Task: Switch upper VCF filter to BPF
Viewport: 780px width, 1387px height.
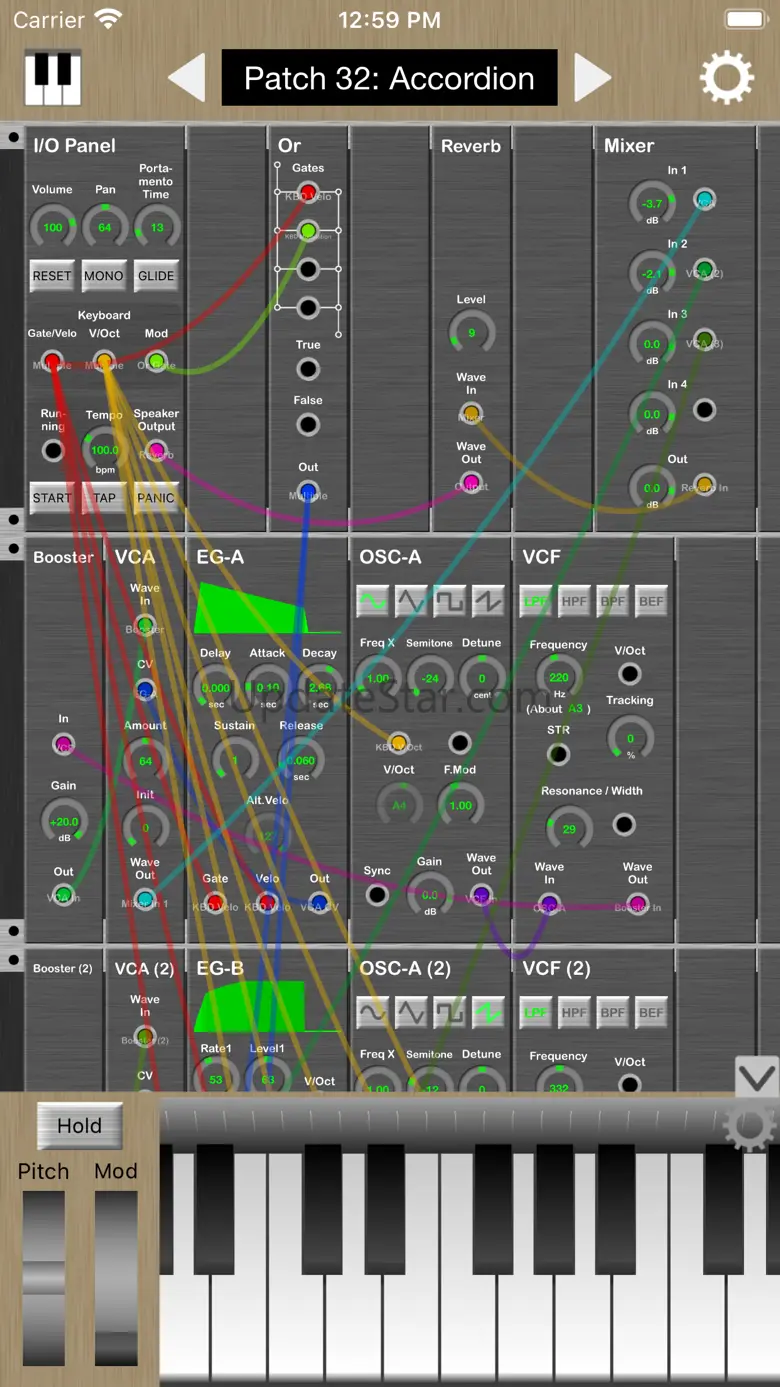Action: coord(612,601)
